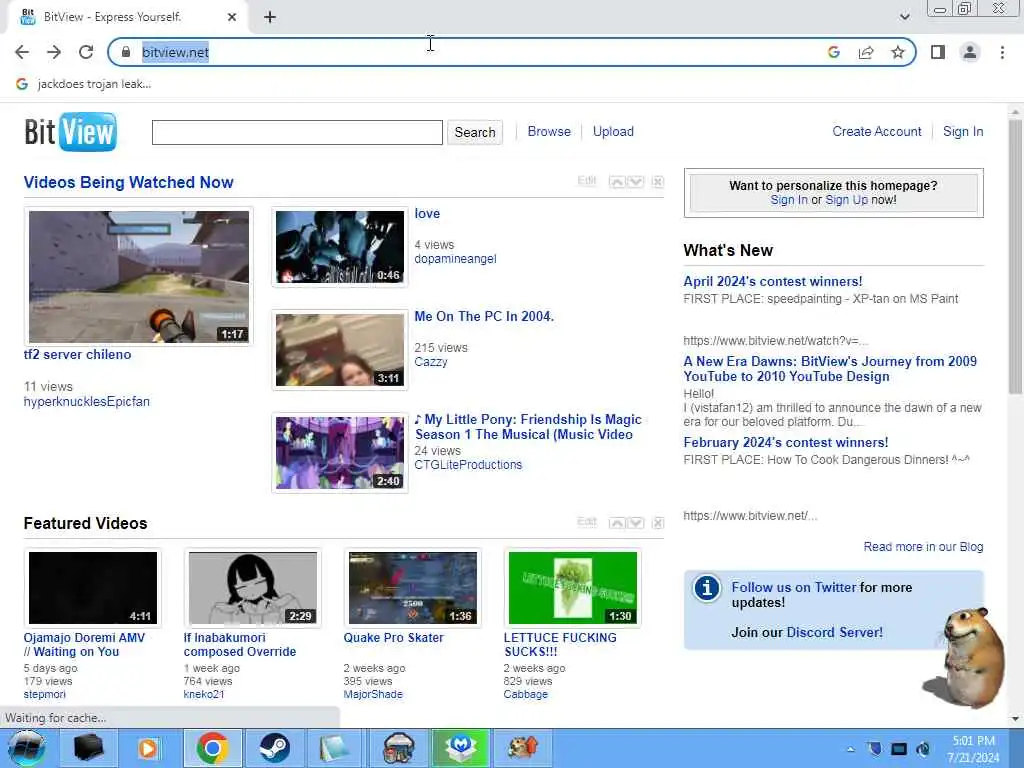Open A New Era Dawns blog post
The image size is (1024, 768).
click(830, 369)
